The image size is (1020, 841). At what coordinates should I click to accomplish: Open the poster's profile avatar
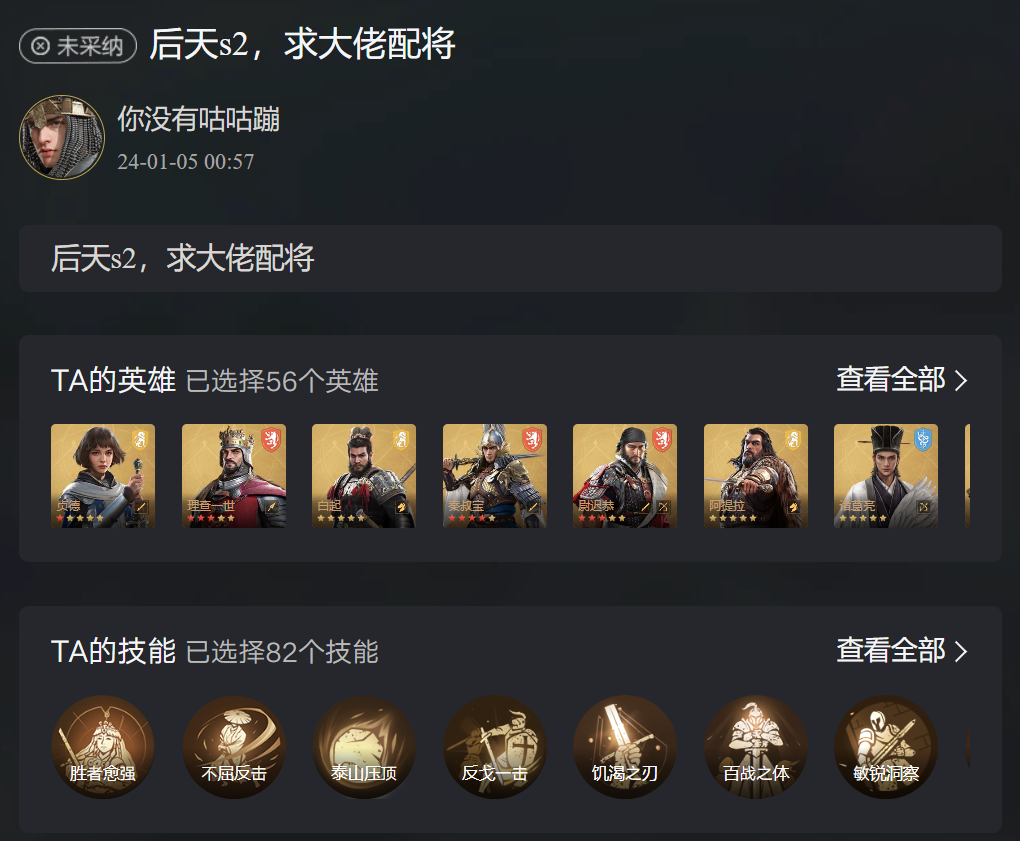62,137
